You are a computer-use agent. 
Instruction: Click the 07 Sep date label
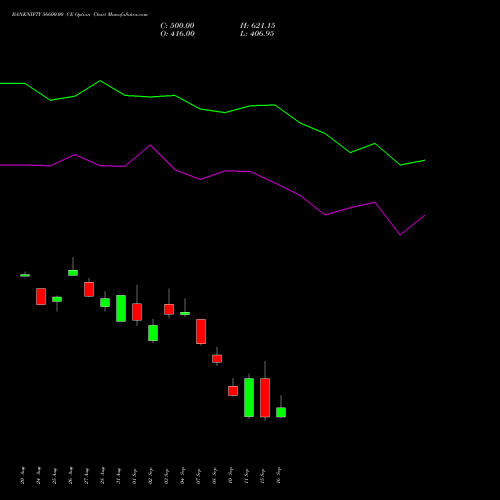point(199,475)
